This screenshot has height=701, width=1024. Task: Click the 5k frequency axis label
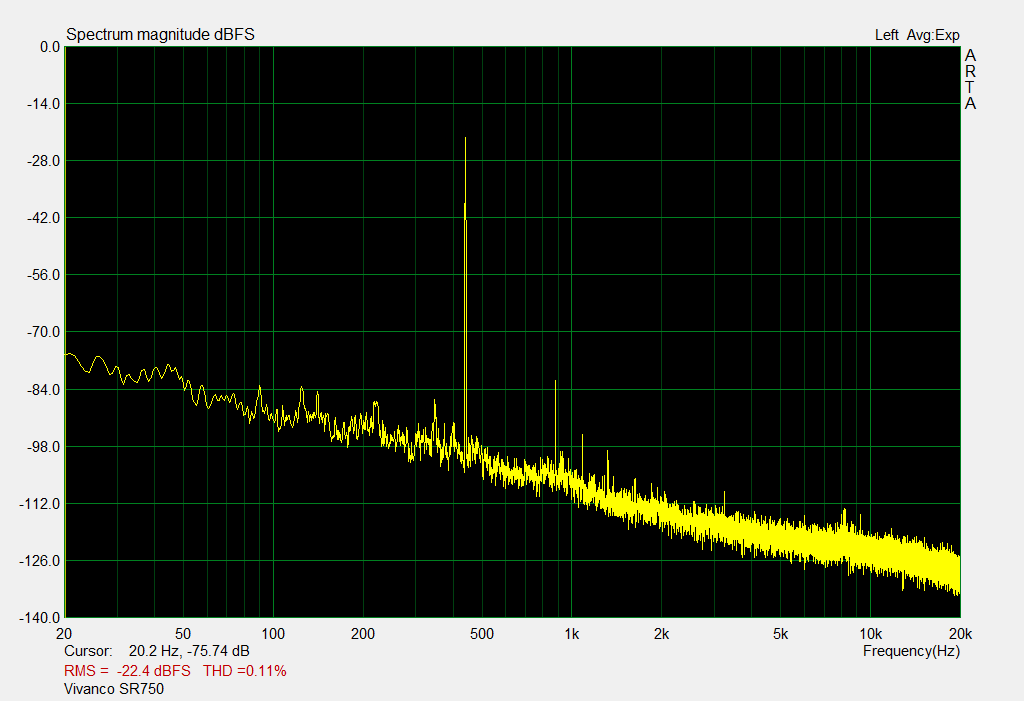tap(780, 634)
